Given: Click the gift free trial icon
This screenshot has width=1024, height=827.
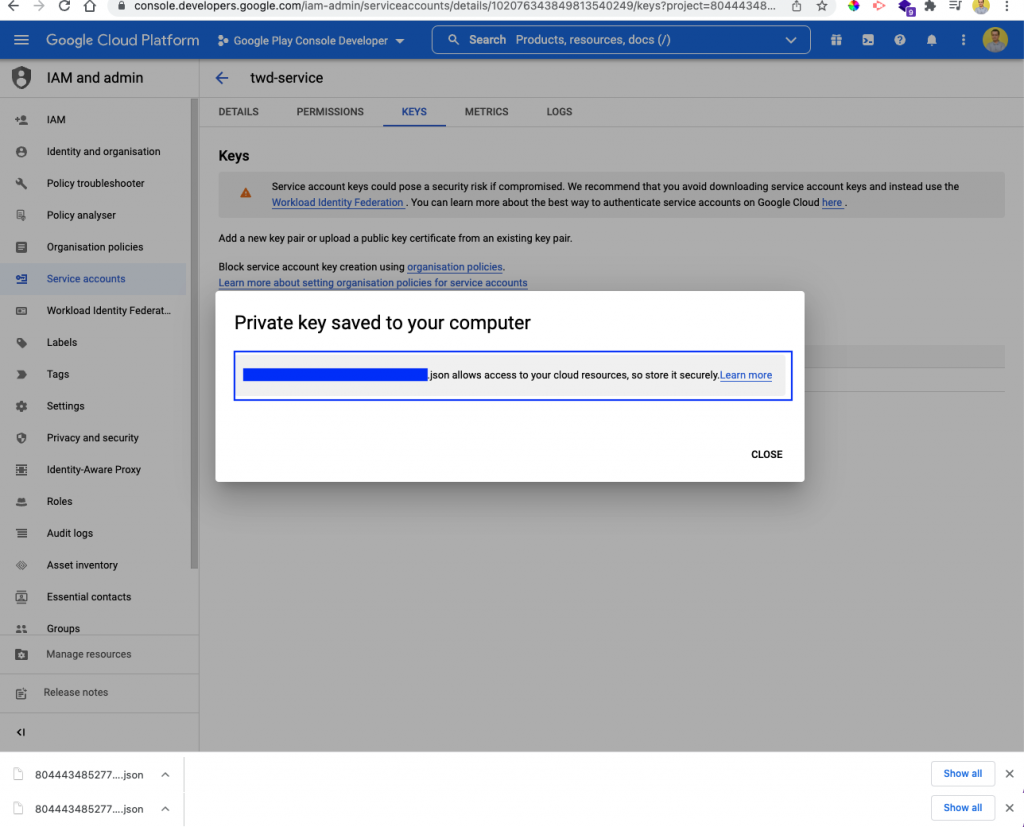Looking at the screenshot, I should pyautogui.click(x=836, y=40).
